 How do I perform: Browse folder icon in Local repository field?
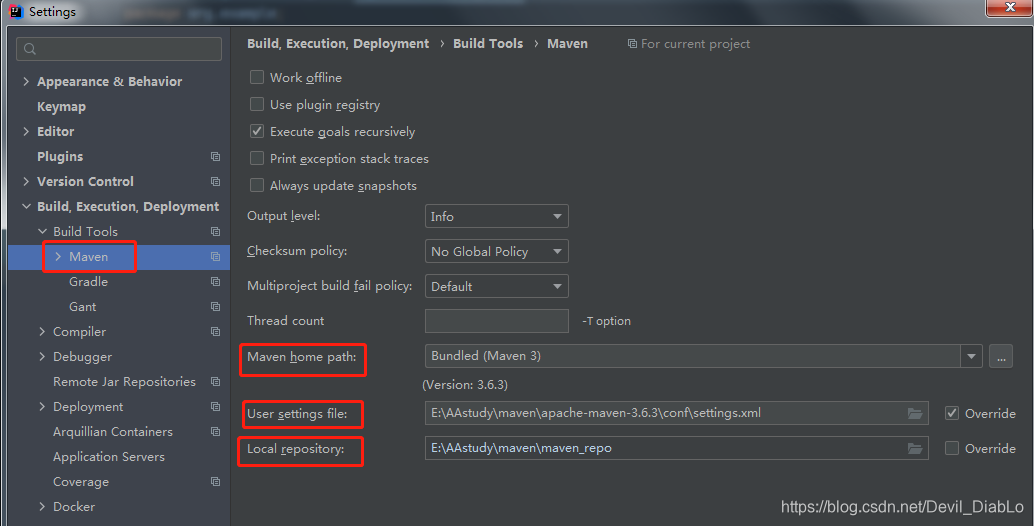click(x=915, y=448)
